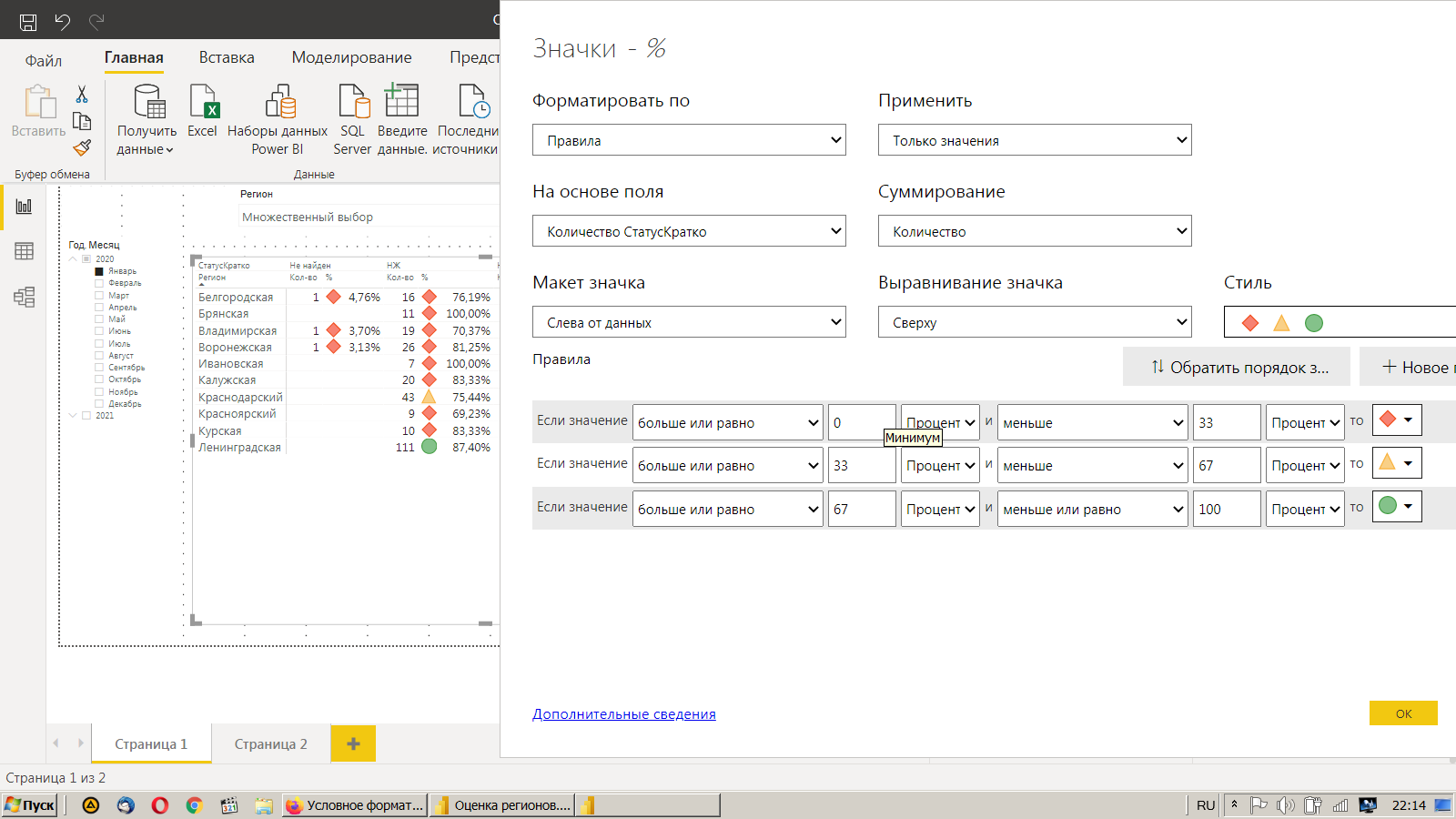
Task: Click second rule maximum value field 67
Action: tap(1227, 465)
